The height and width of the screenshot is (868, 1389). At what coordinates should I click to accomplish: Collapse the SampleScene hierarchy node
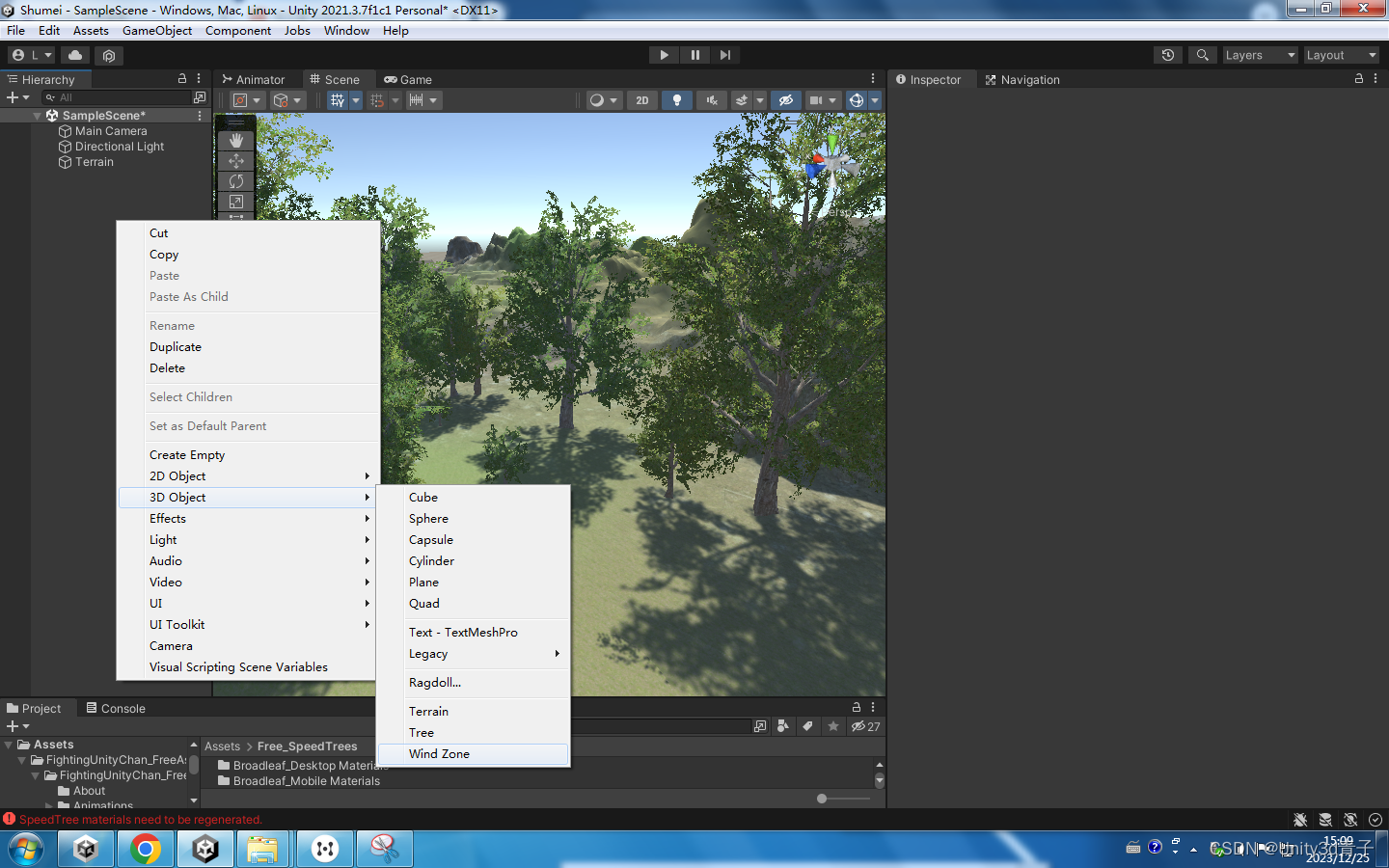[38, 116]
